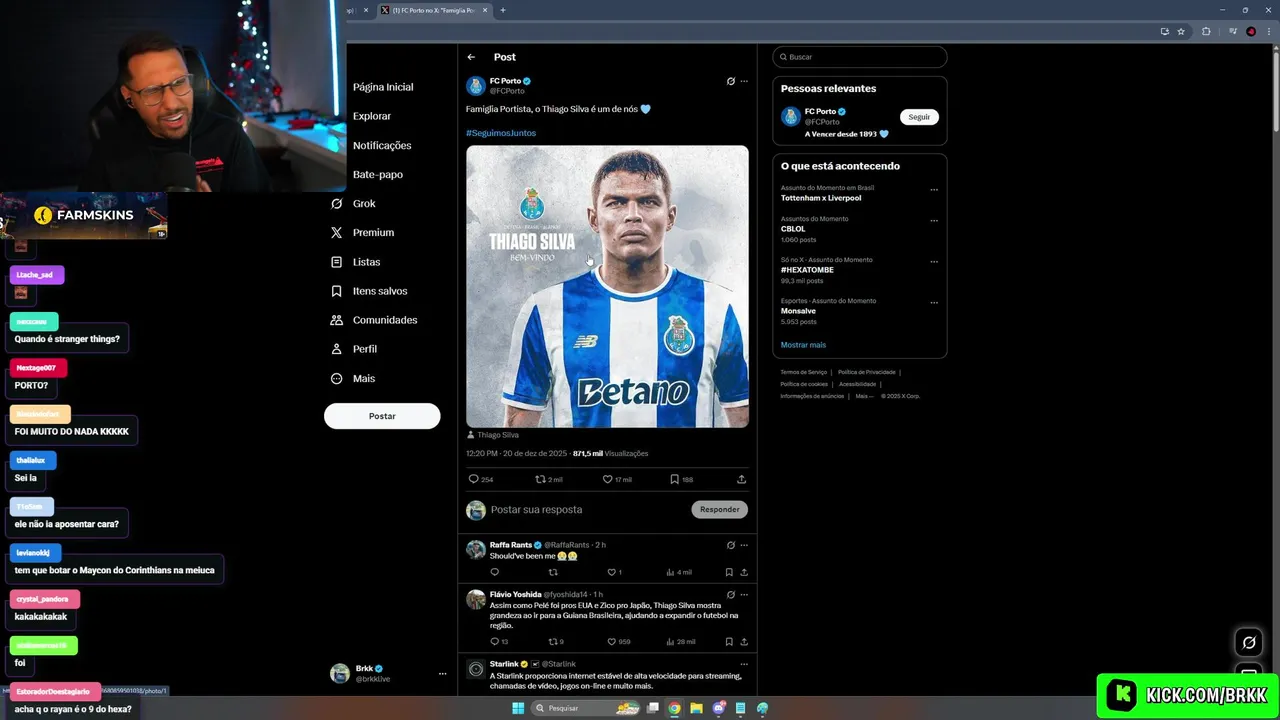This screenshot has height=720, width=1280.
Task: Bookmark the FC Porto post
Action: (675, 479)
